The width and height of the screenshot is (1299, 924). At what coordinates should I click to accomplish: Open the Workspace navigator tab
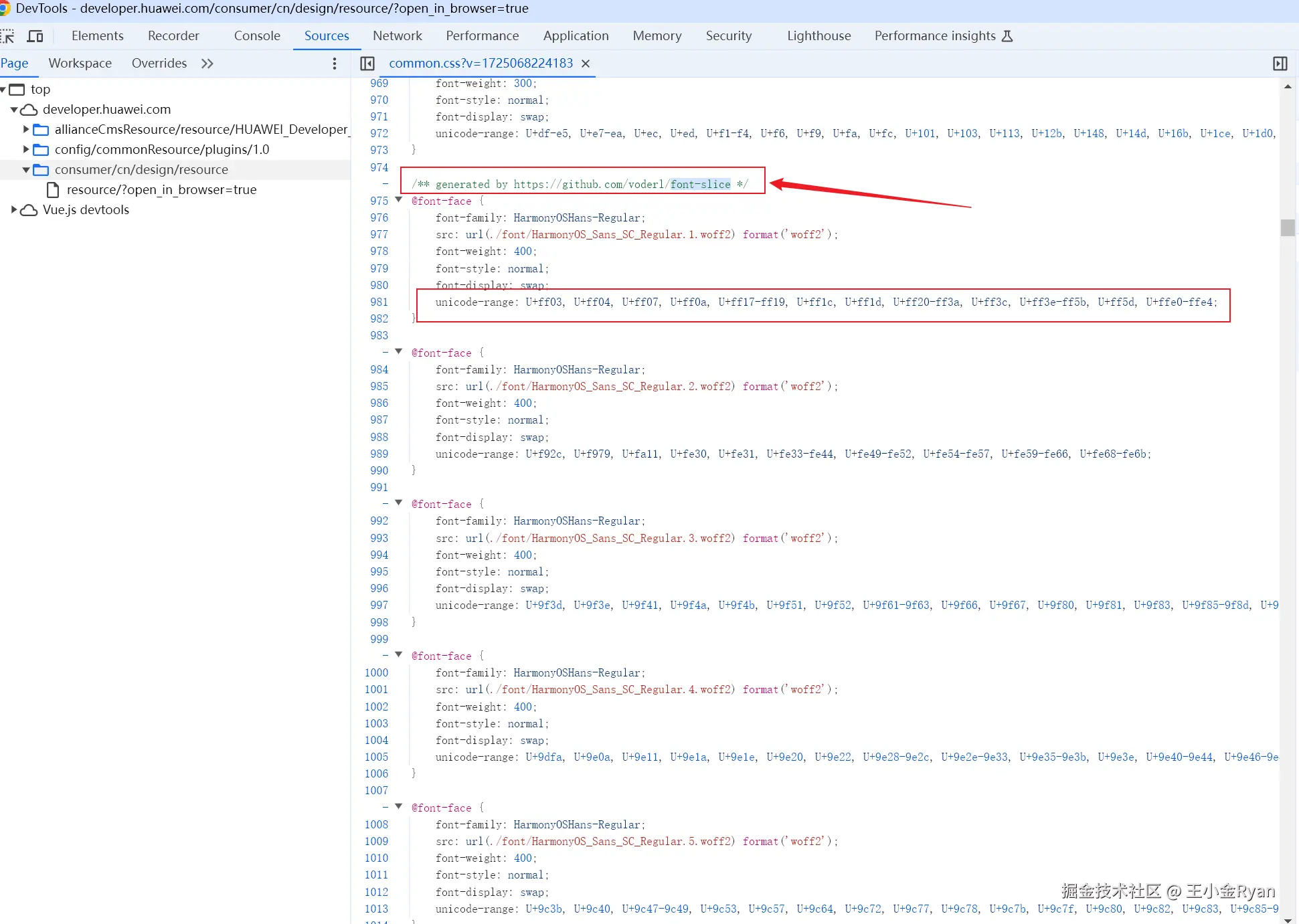pos(80,64)
